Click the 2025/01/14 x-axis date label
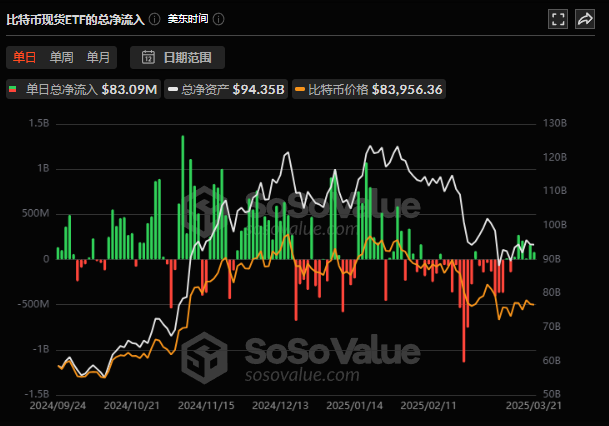Image resolution: width=609 pixels, height=426 pixels. [x=355, y=405]
